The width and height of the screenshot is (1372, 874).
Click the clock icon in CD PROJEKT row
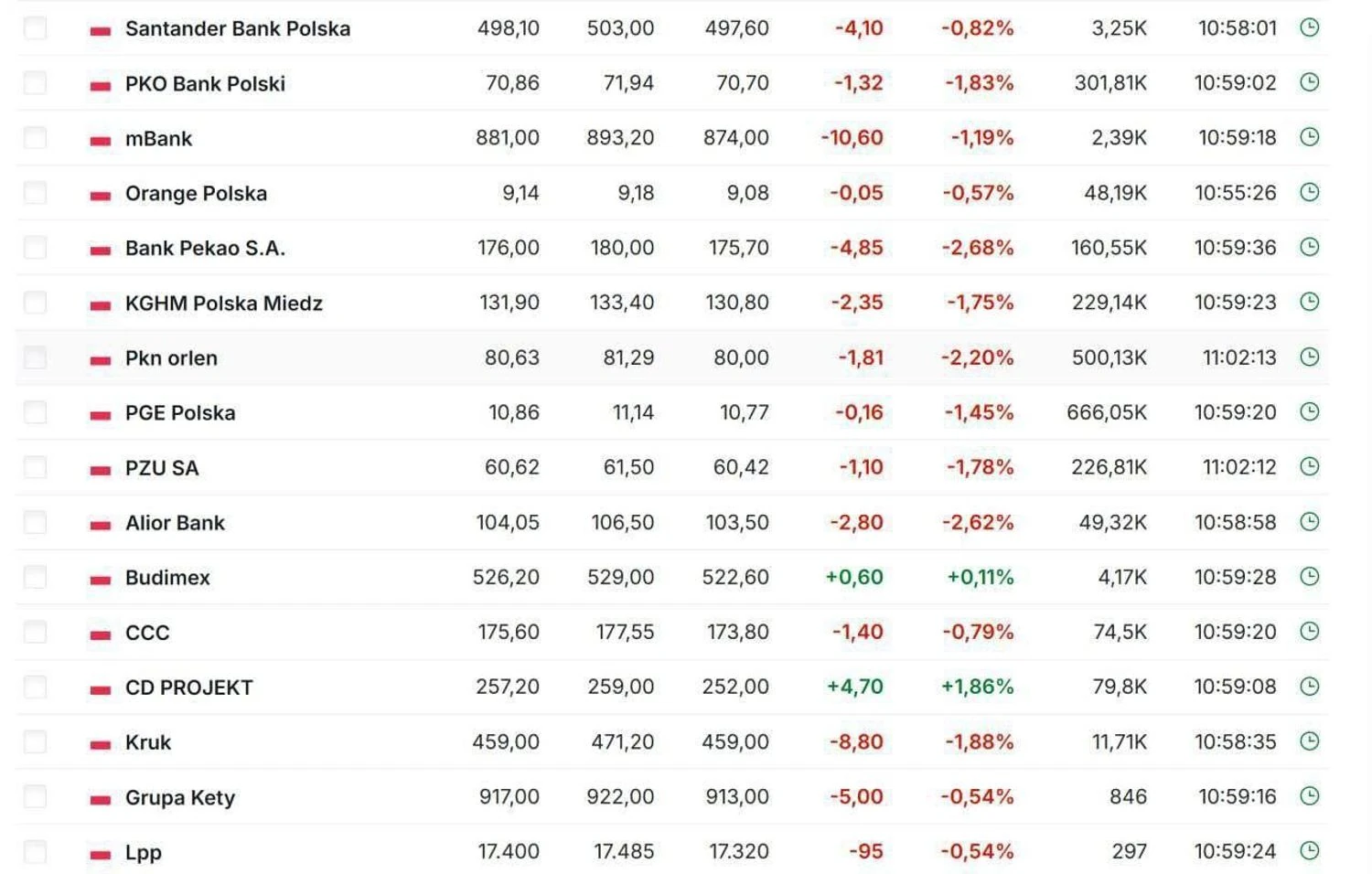1309,686
